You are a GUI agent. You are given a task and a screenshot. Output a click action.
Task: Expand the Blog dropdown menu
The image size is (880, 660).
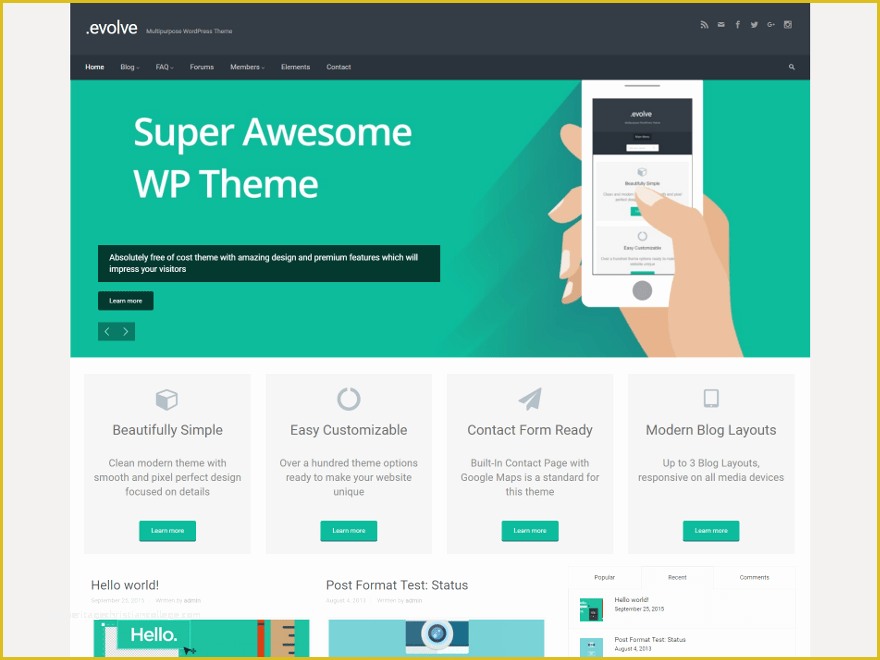130,67
